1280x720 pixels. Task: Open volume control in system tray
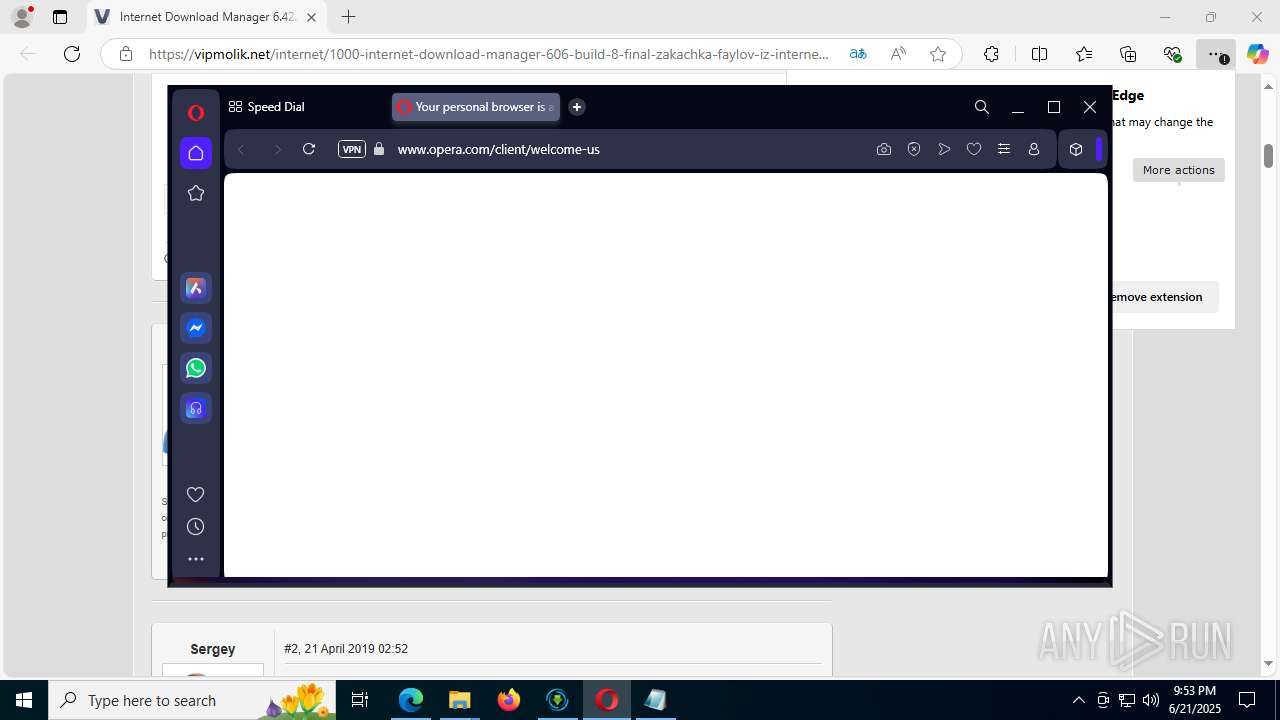coord(1151,700)
